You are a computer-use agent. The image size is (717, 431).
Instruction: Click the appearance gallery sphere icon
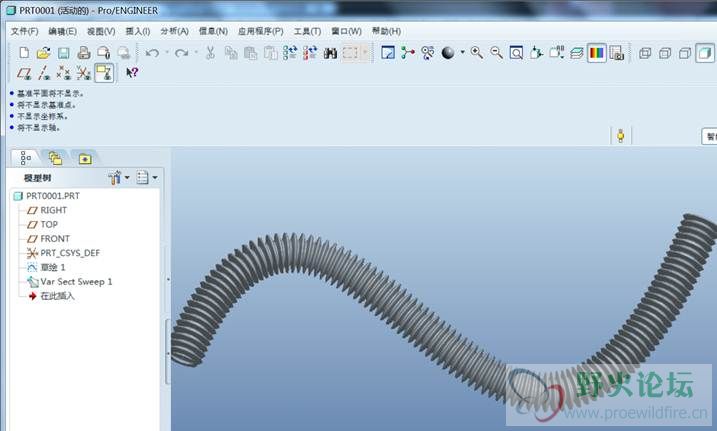click(448, 53)
